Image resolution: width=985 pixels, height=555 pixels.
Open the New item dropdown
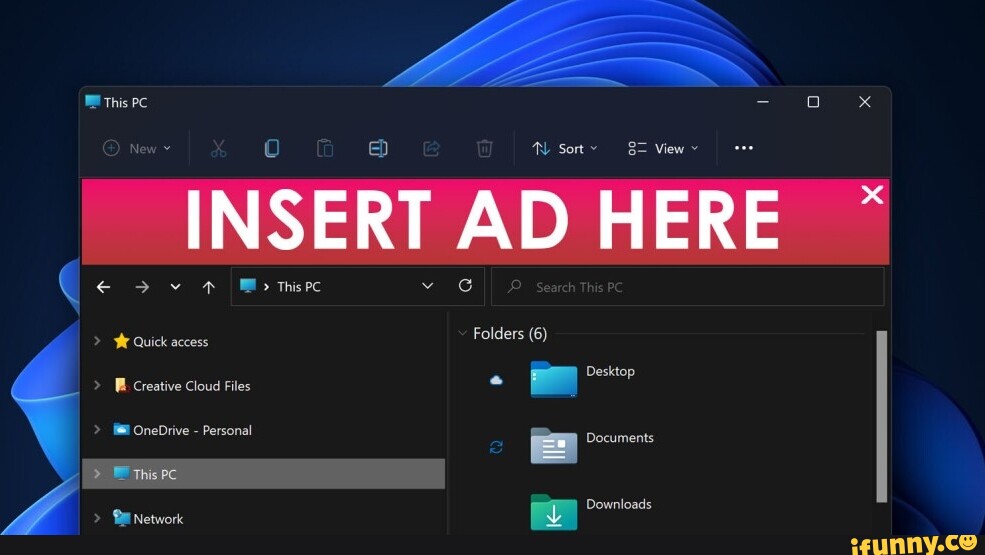pyautogui.click(x=137, y=149)
